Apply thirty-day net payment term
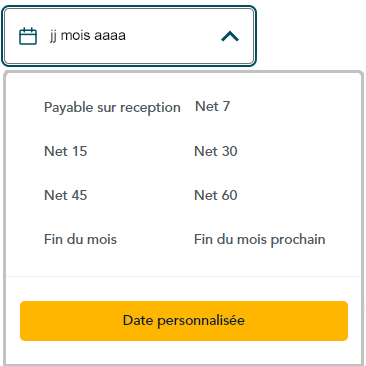Image resolution: width=366 pixels, height=366 pixels. 216,151
